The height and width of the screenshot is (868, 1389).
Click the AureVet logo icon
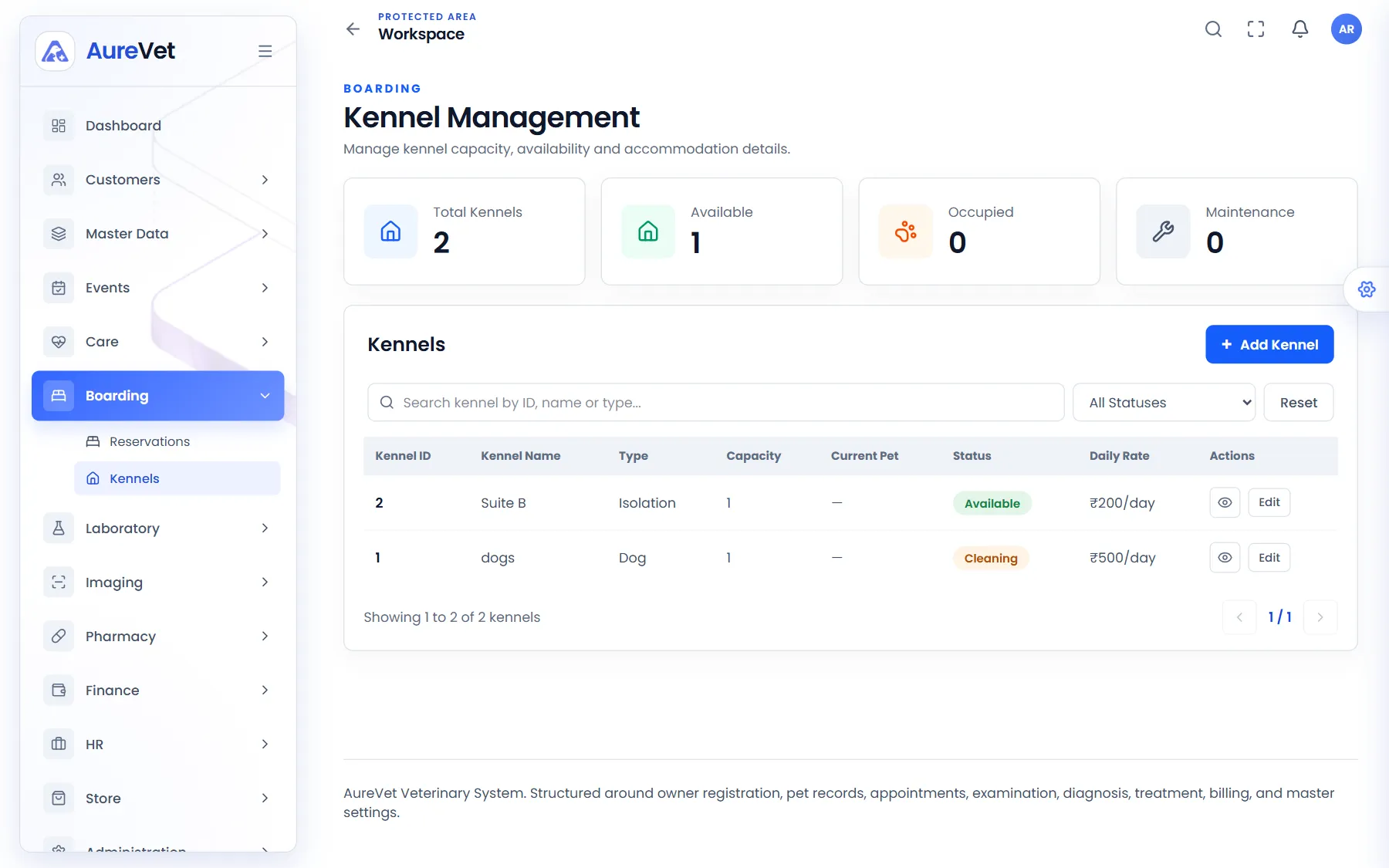55,51
